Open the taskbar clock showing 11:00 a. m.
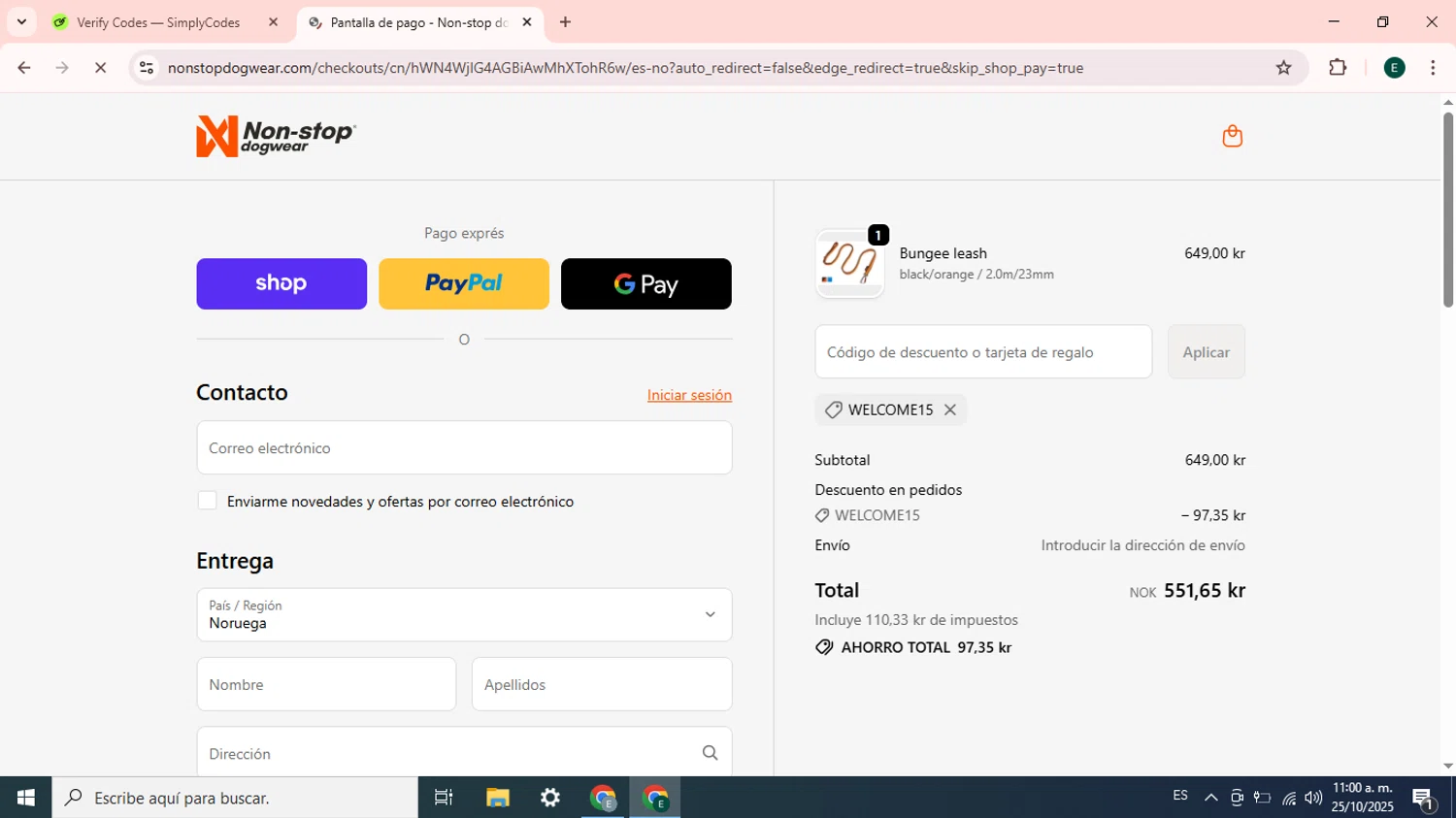Image resolution: width=1456 pixels, height=818 pixels. (1363, 798)
